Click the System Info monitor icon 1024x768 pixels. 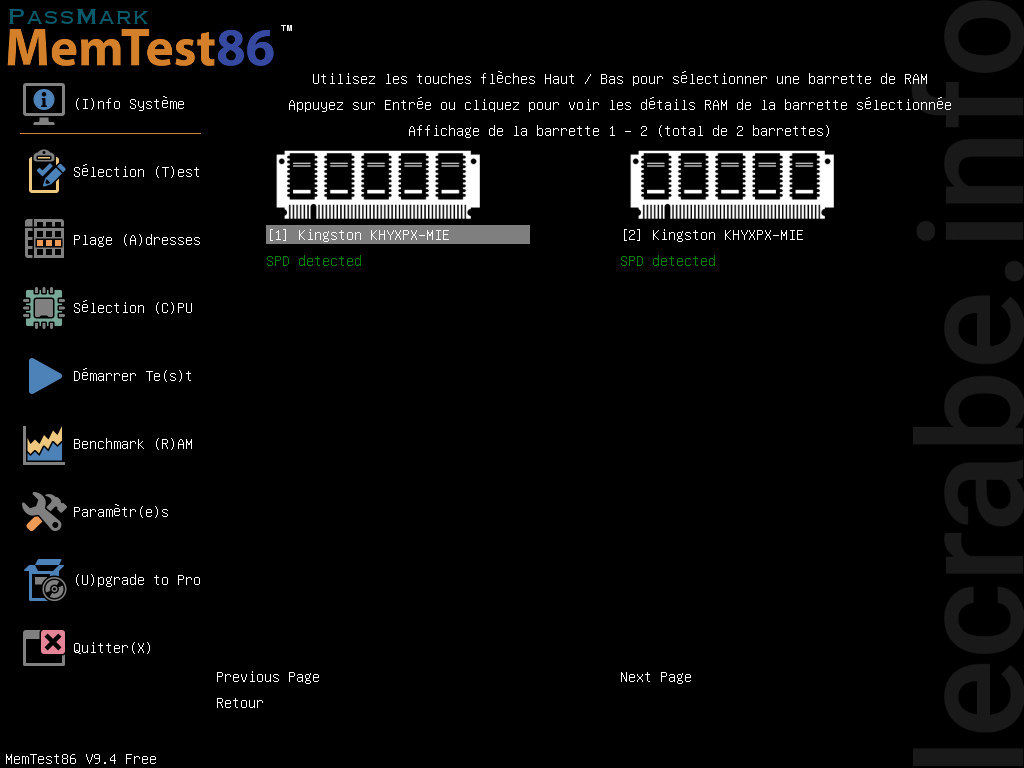point(44,104)
